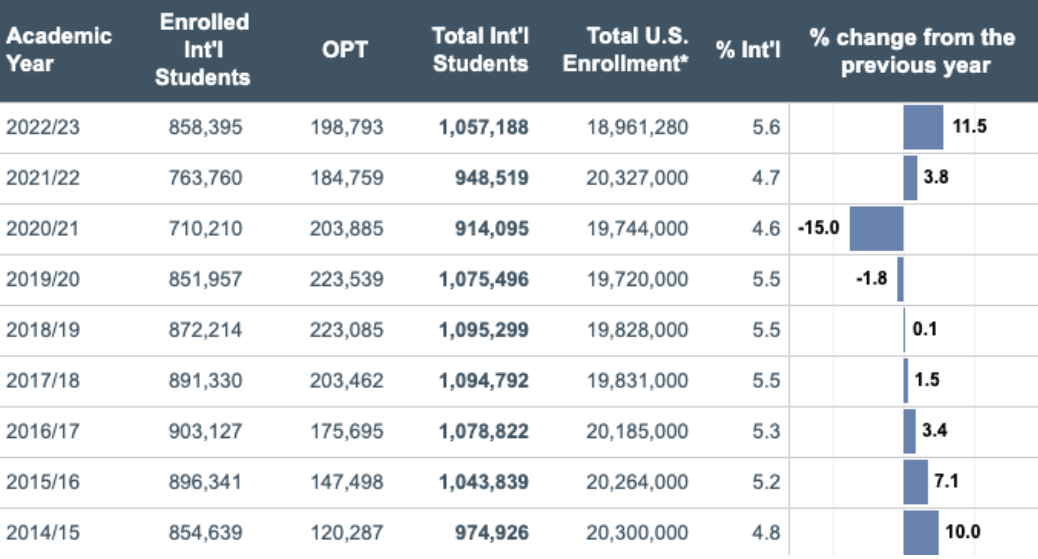Click total int'l students value 1,057,188

[484, 127]
